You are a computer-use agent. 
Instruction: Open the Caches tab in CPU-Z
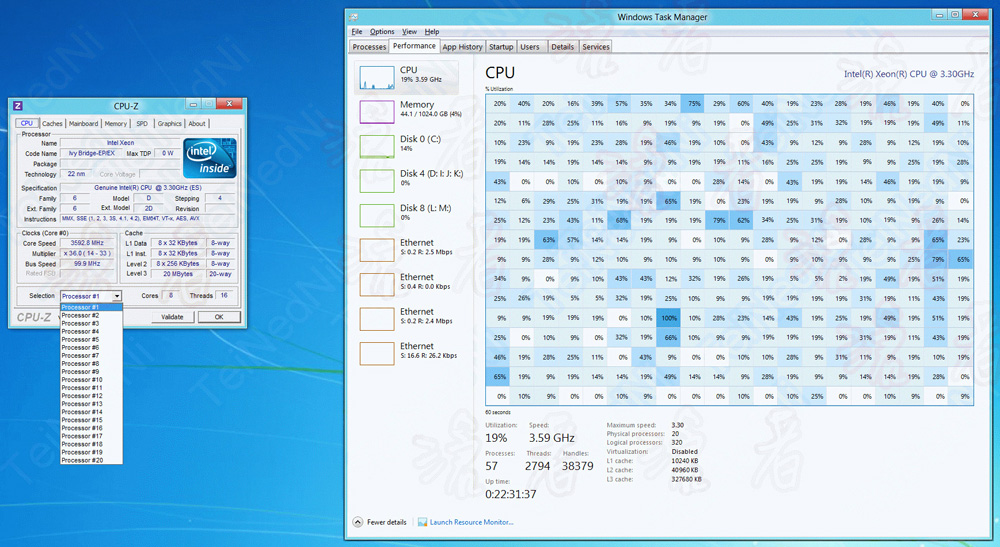(x=52, y=124)
